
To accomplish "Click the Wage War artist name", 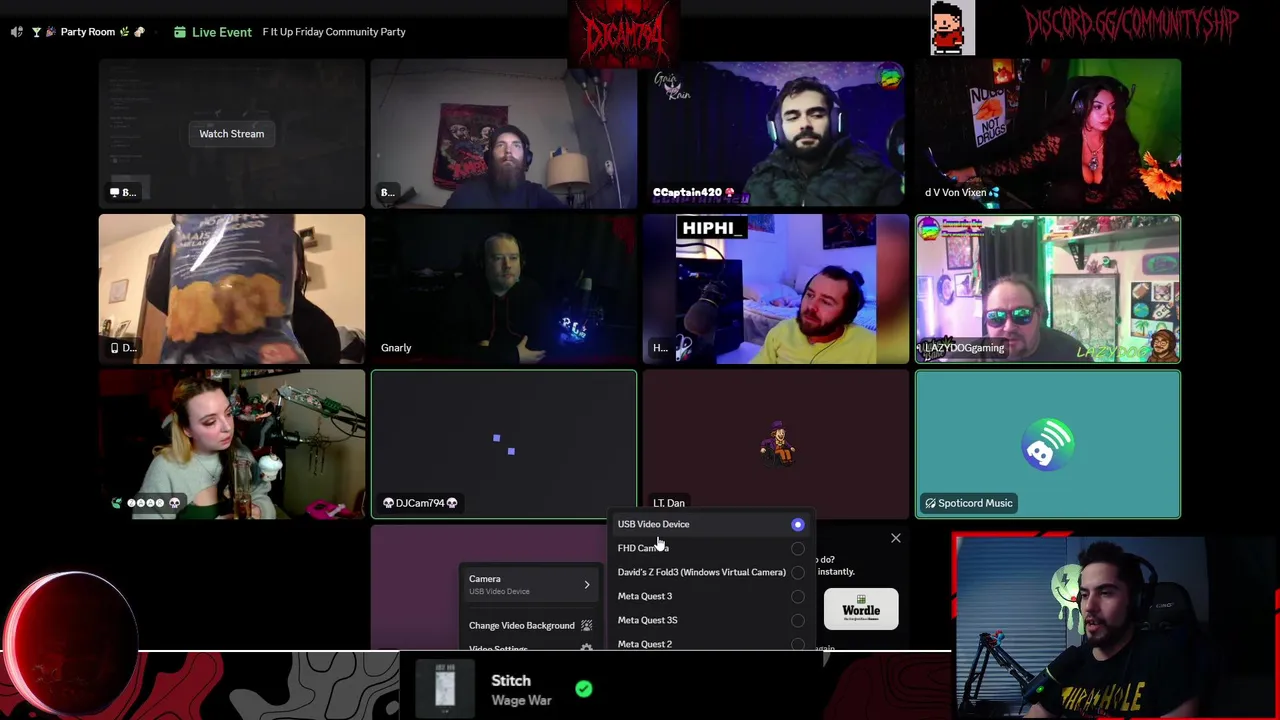I will [x=521, y=700].
